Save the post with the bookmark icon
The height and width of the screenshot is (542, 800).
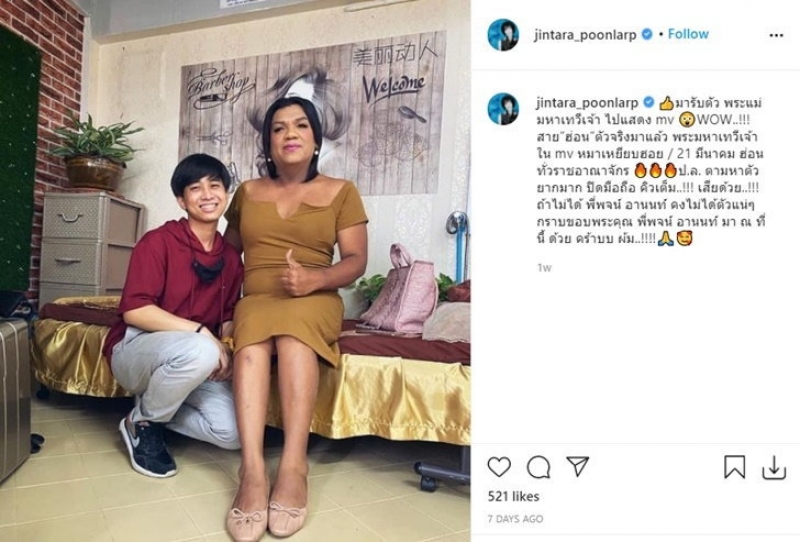pos(734,466)
